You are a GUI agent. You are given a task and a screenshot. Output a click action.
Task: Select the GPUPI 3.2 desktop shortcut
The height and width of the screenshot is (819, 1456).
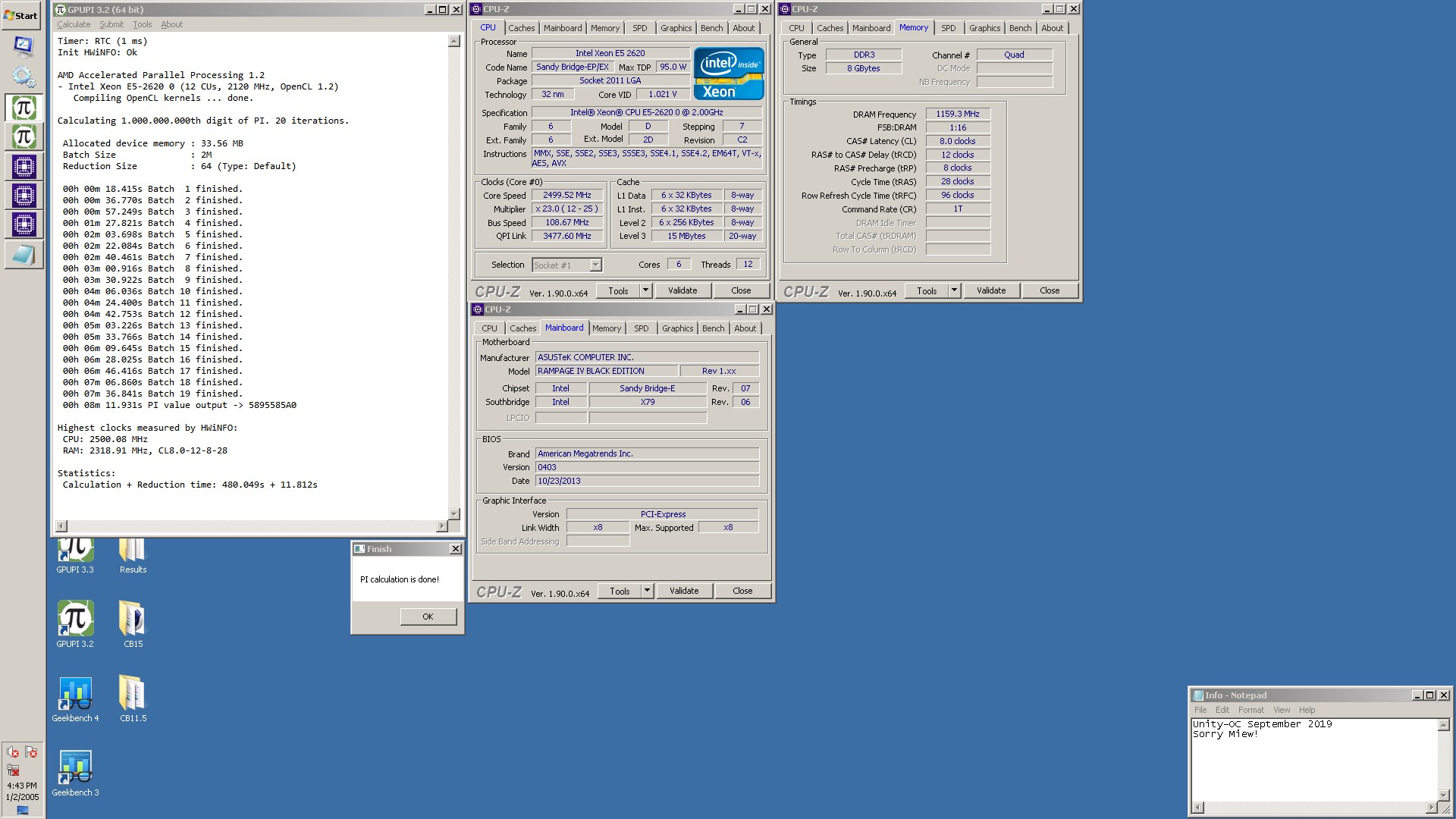75,624
